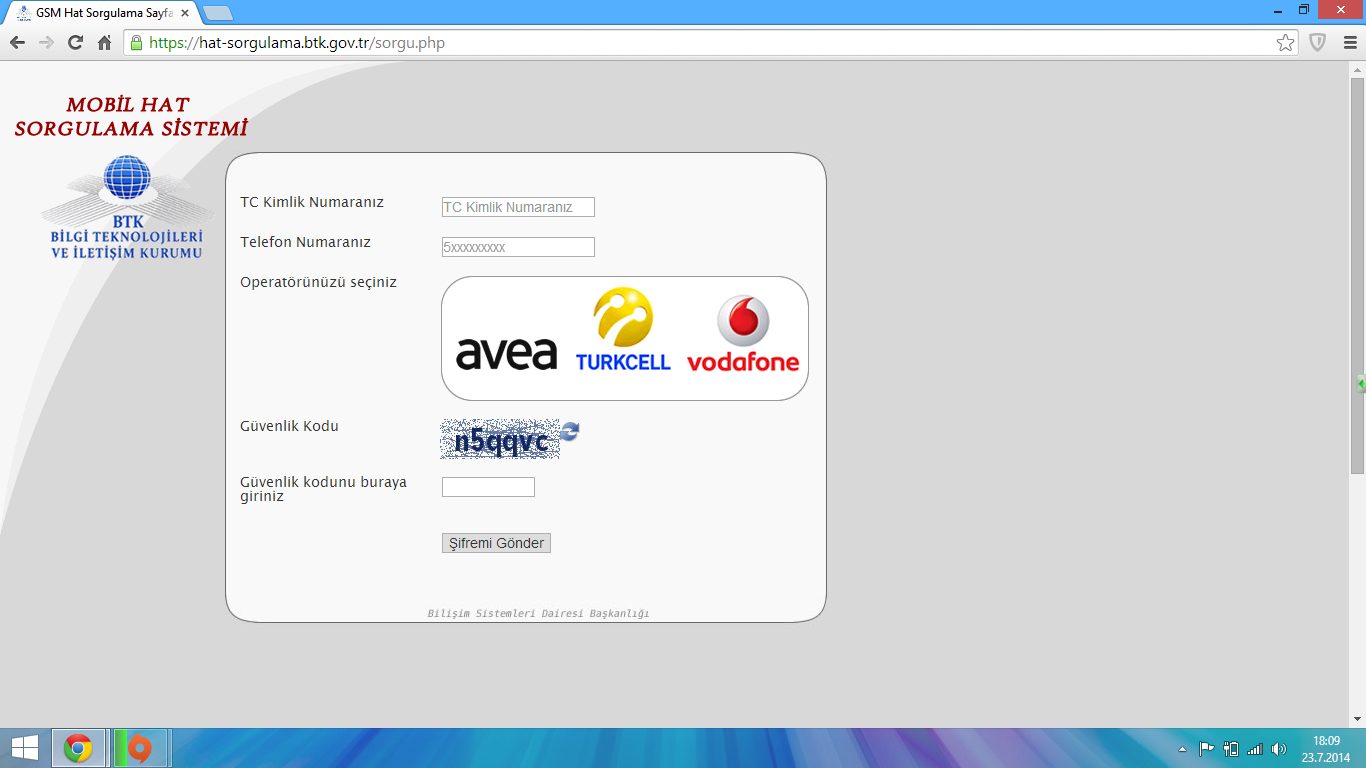Click the battery power tray icon
Image resolution: width=1366 pixels, height=768 pixels.
(x=1231, y=748)
